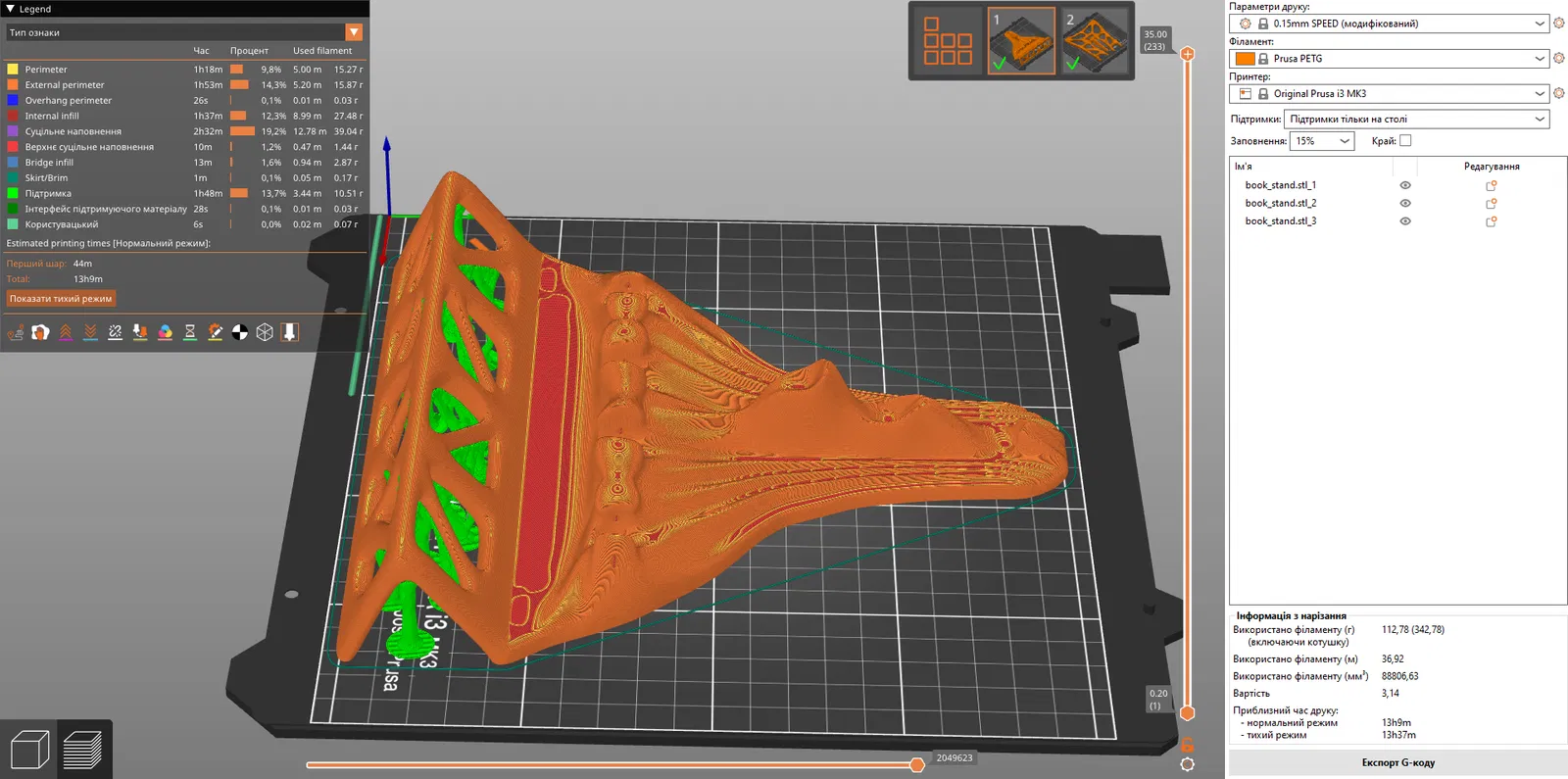Toggle Tool changes display icon
The width and height of the screenshot is (1568, 779).
(x=140, y=332)
